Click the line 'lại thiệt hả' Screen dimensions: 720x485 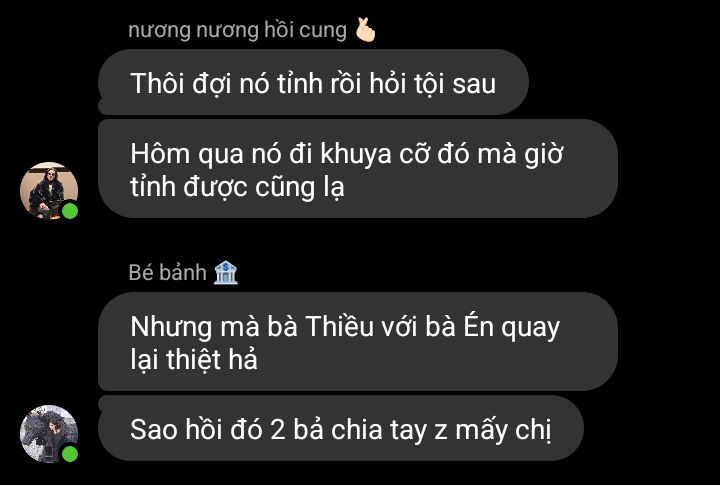(x=194, y=360)
